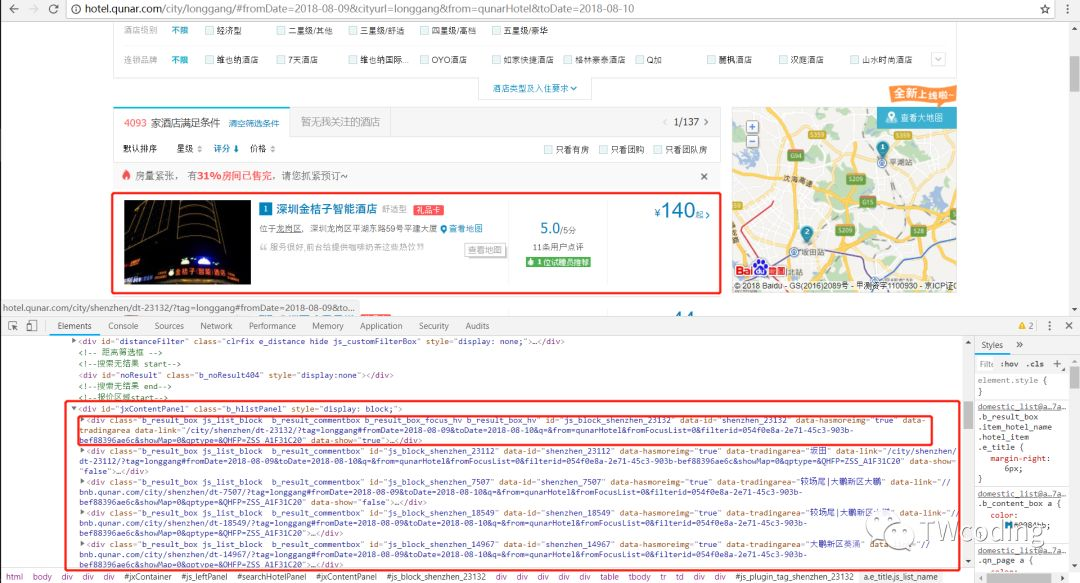The height and width of the screenshot is (583, 1080).
Task: Go forward with the browser arrow
Action: [33, 9]
